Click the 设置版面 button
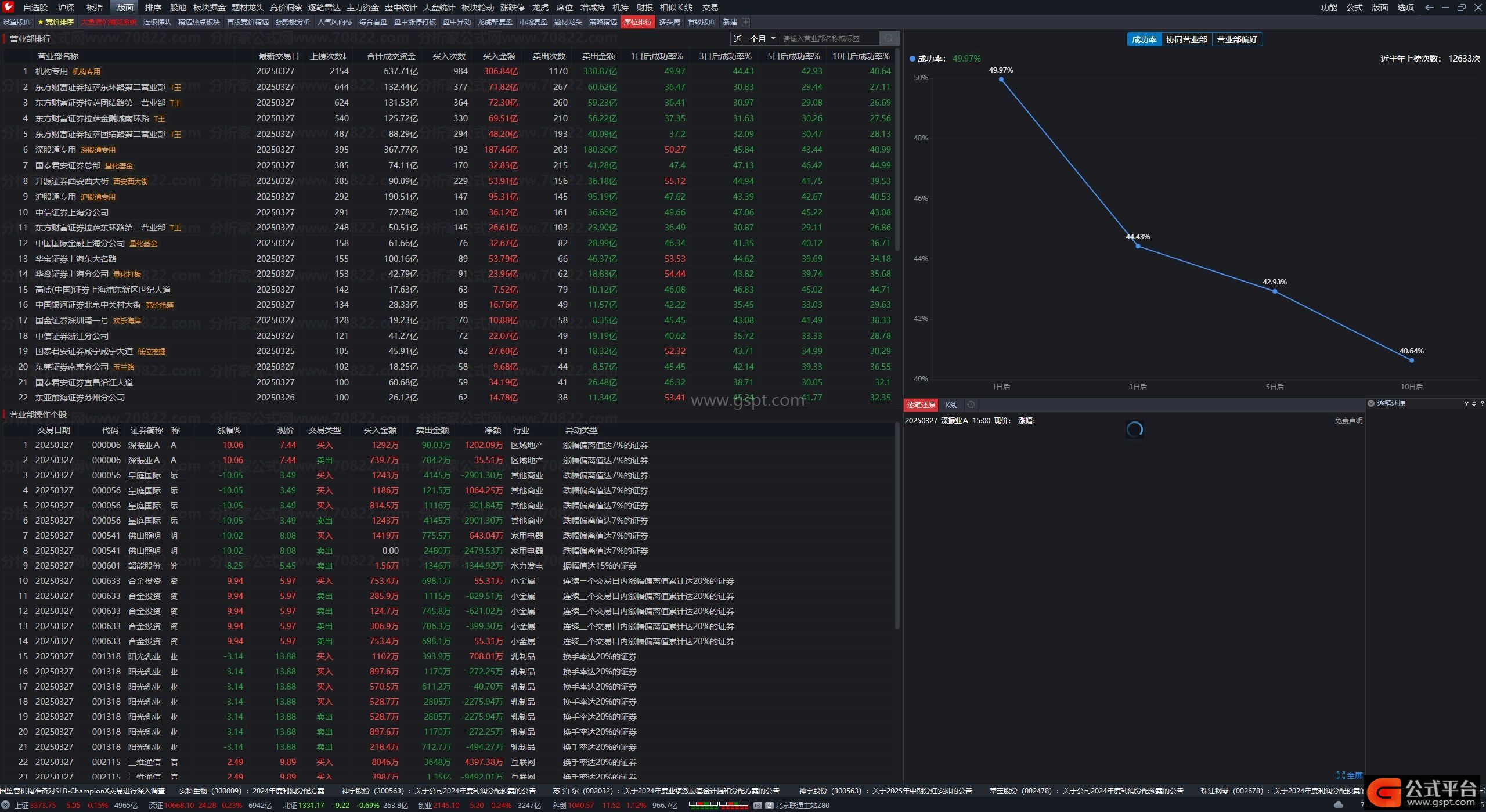This screenshot has width=1486, height=812. (x=17, y=22)
